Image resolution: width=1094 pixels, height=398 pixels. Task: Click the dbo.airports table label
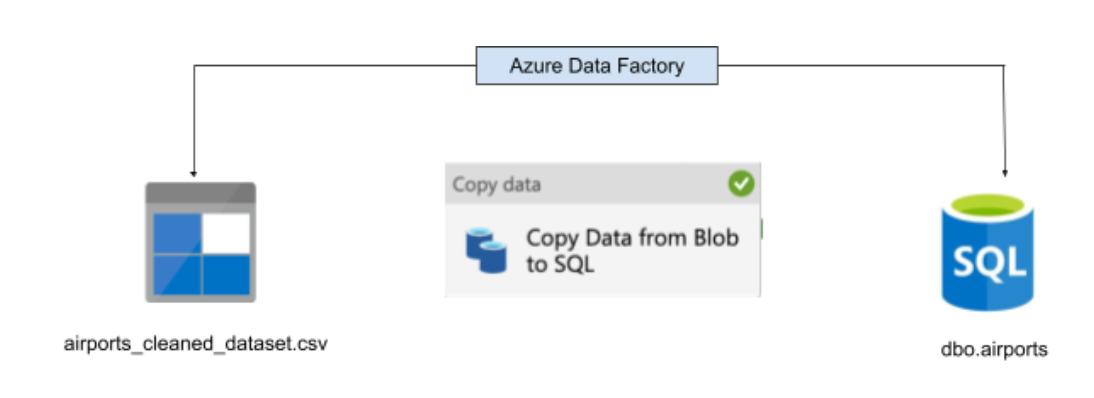pyautogui.click(x=994, y=349)
